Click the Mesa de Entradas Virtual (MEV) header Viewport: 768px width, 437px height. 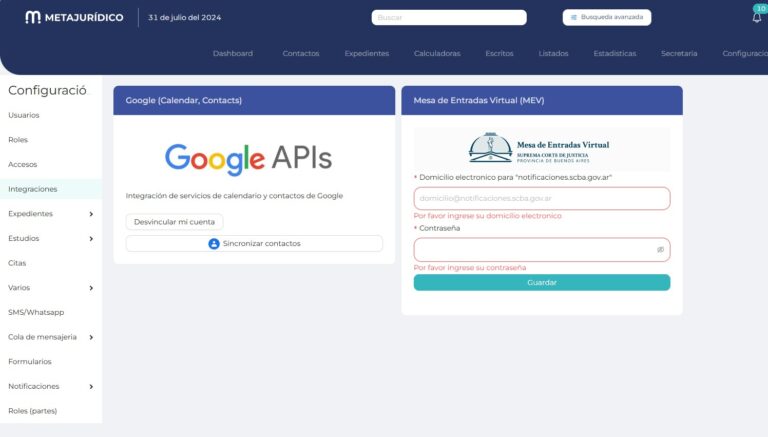tap(542, 100)
